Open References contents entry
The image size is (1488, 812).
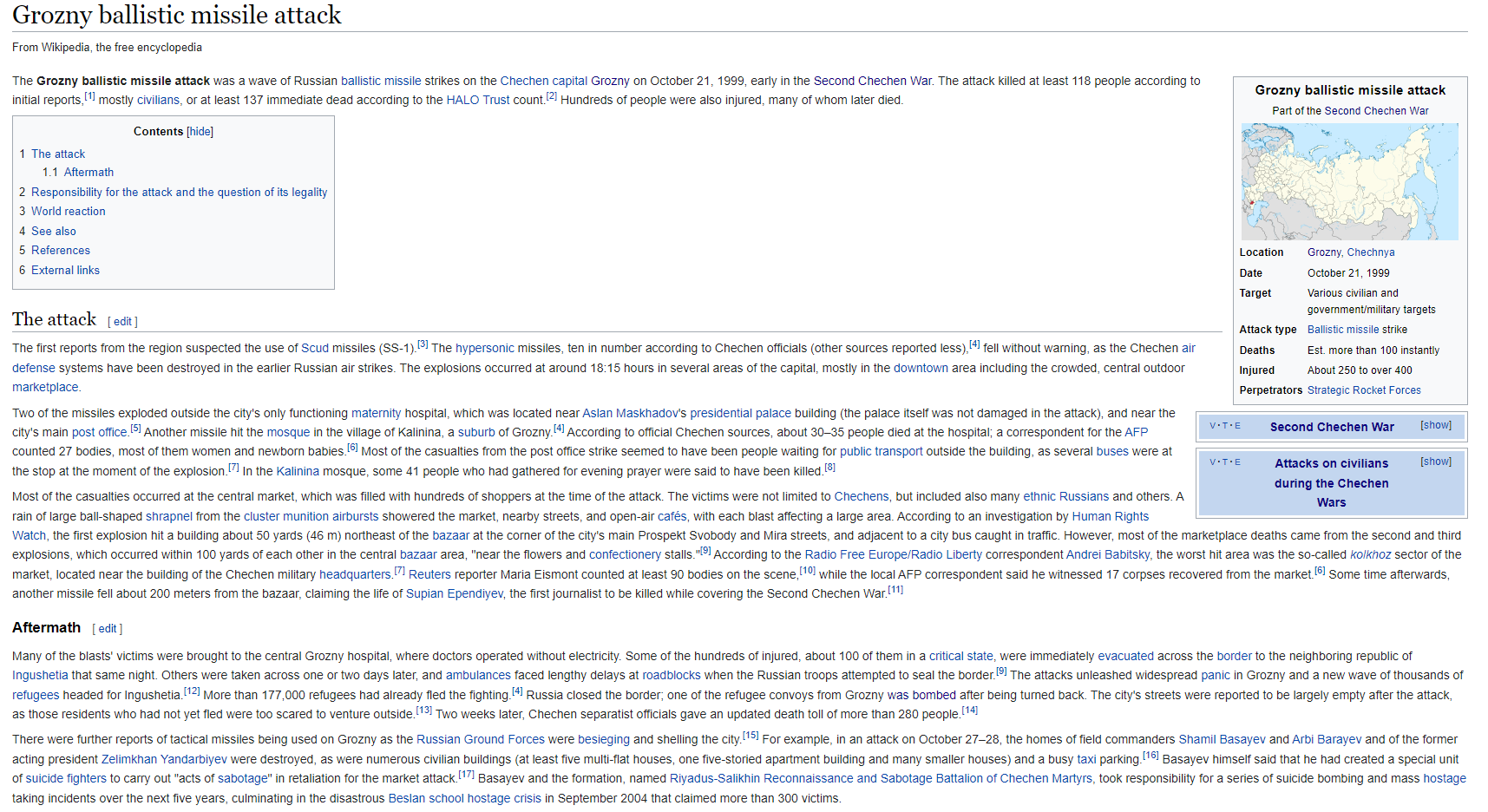click(60, 251)
